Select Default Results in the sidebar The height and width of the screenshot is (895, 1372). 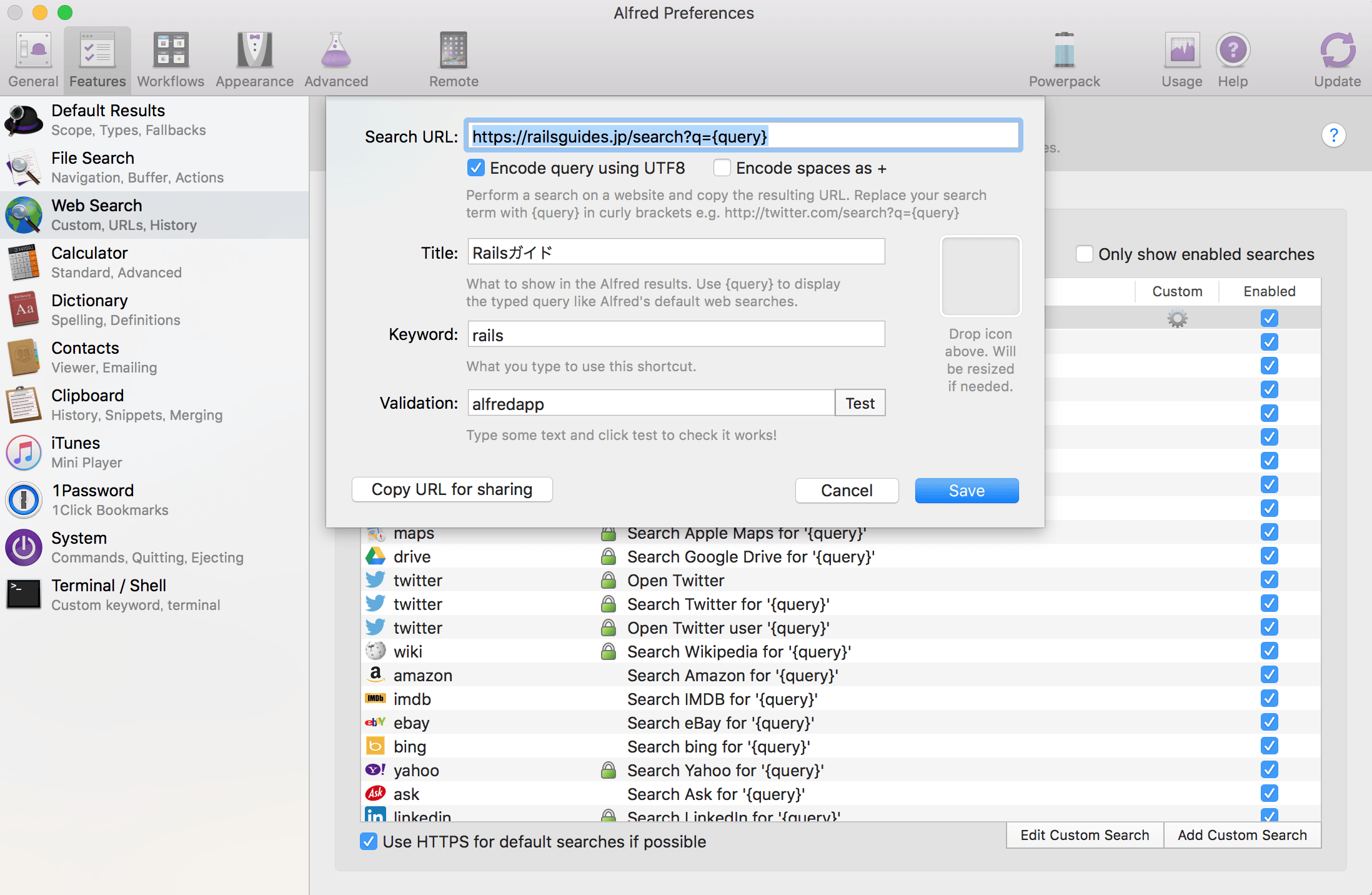coord(154,120)
